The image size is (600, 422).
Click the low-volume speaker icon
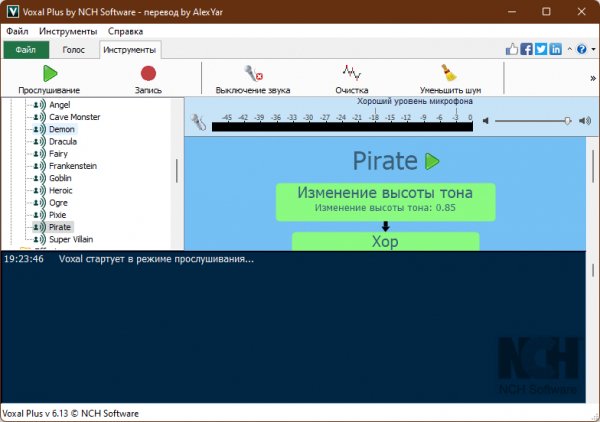(486, 121)
